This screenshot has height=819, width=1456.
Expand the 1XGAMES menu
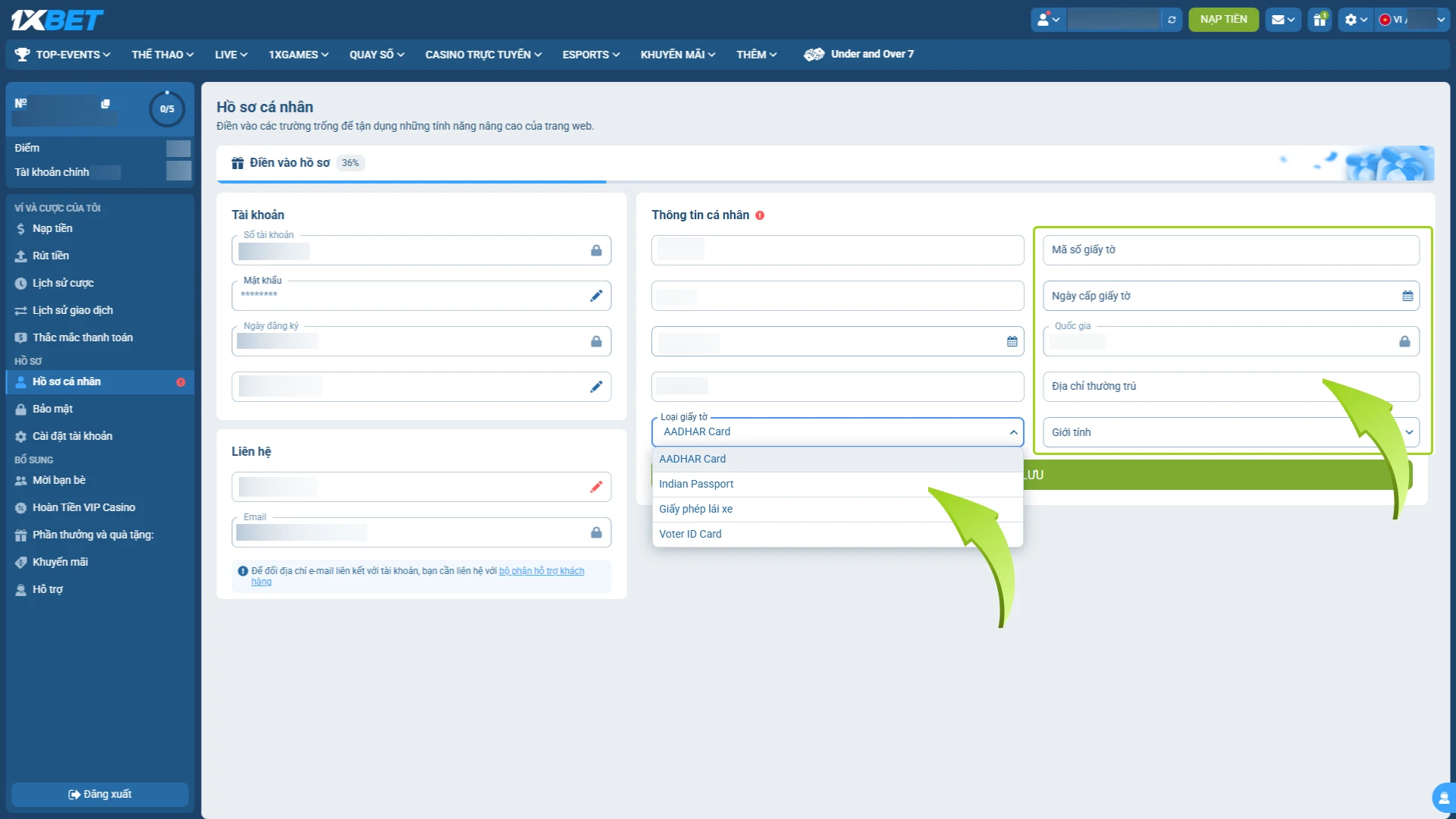(x=298, y=55)
